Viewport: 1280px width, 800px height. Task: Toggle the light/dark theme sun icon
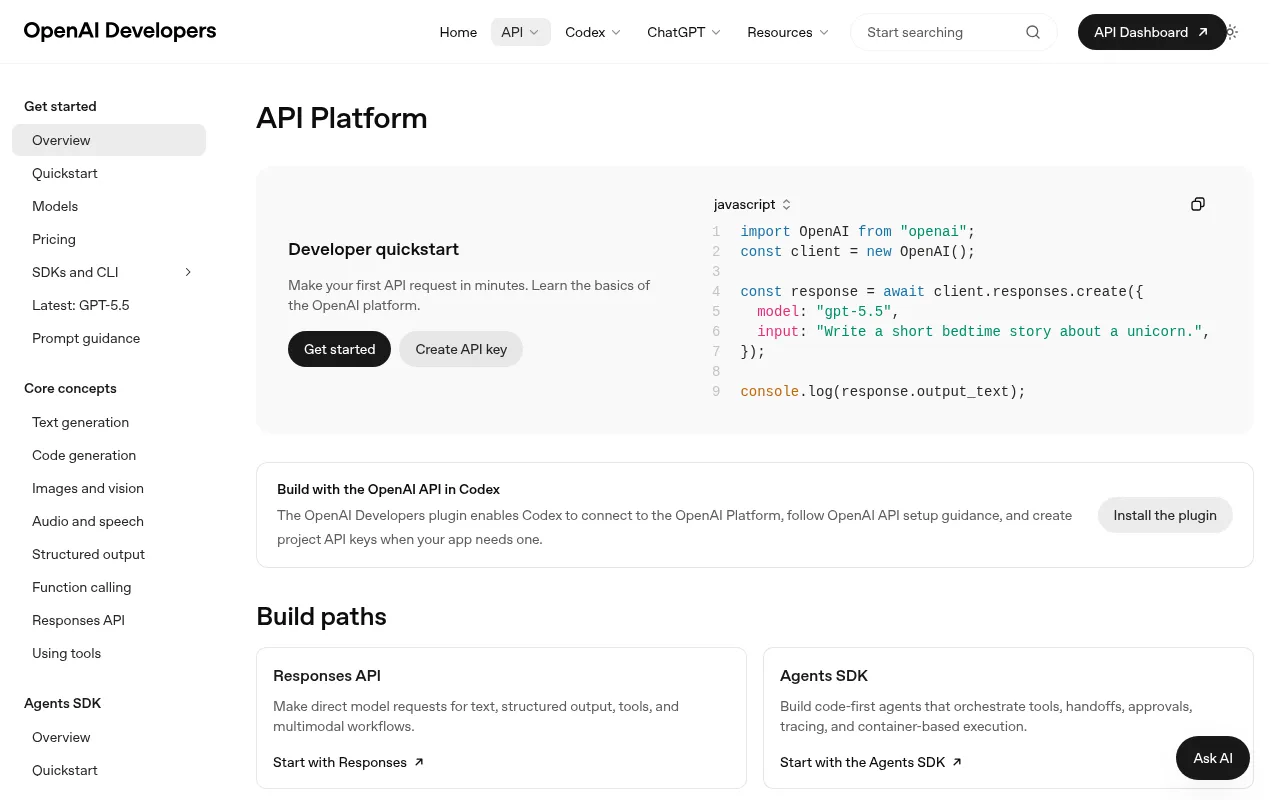1231,32
